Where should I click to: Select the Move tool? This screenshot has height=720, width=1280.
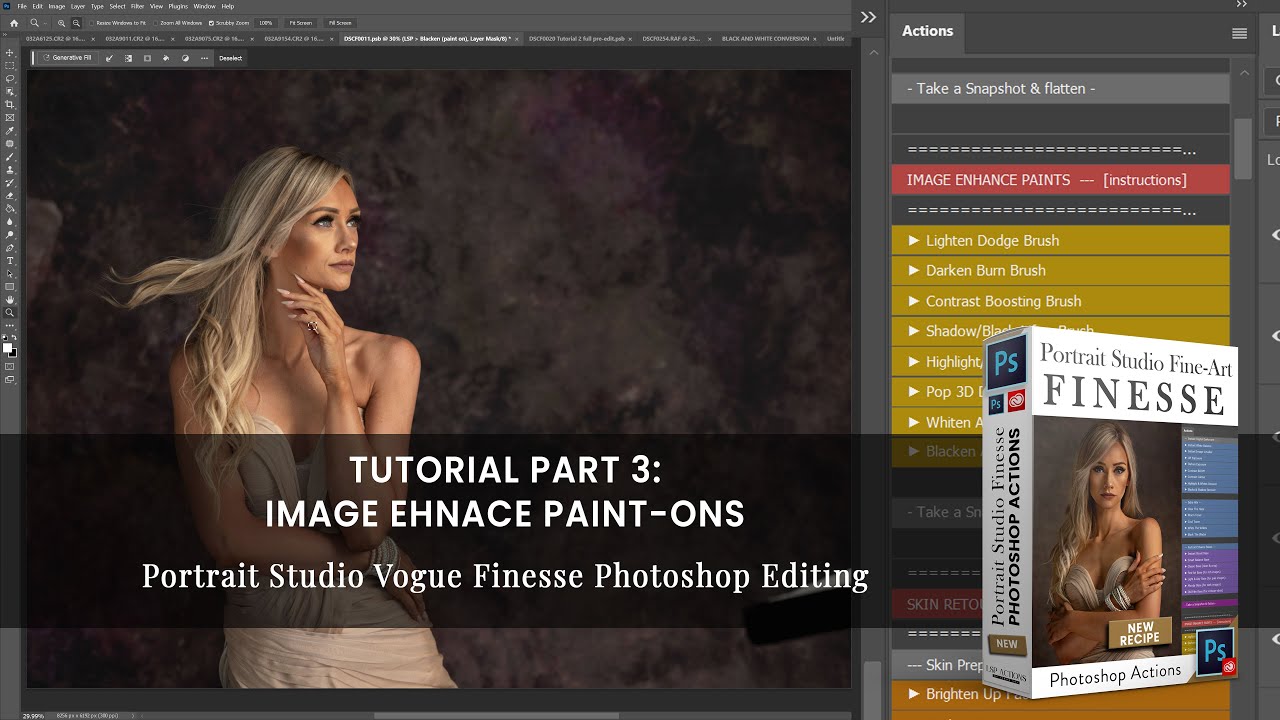point(10,51)
